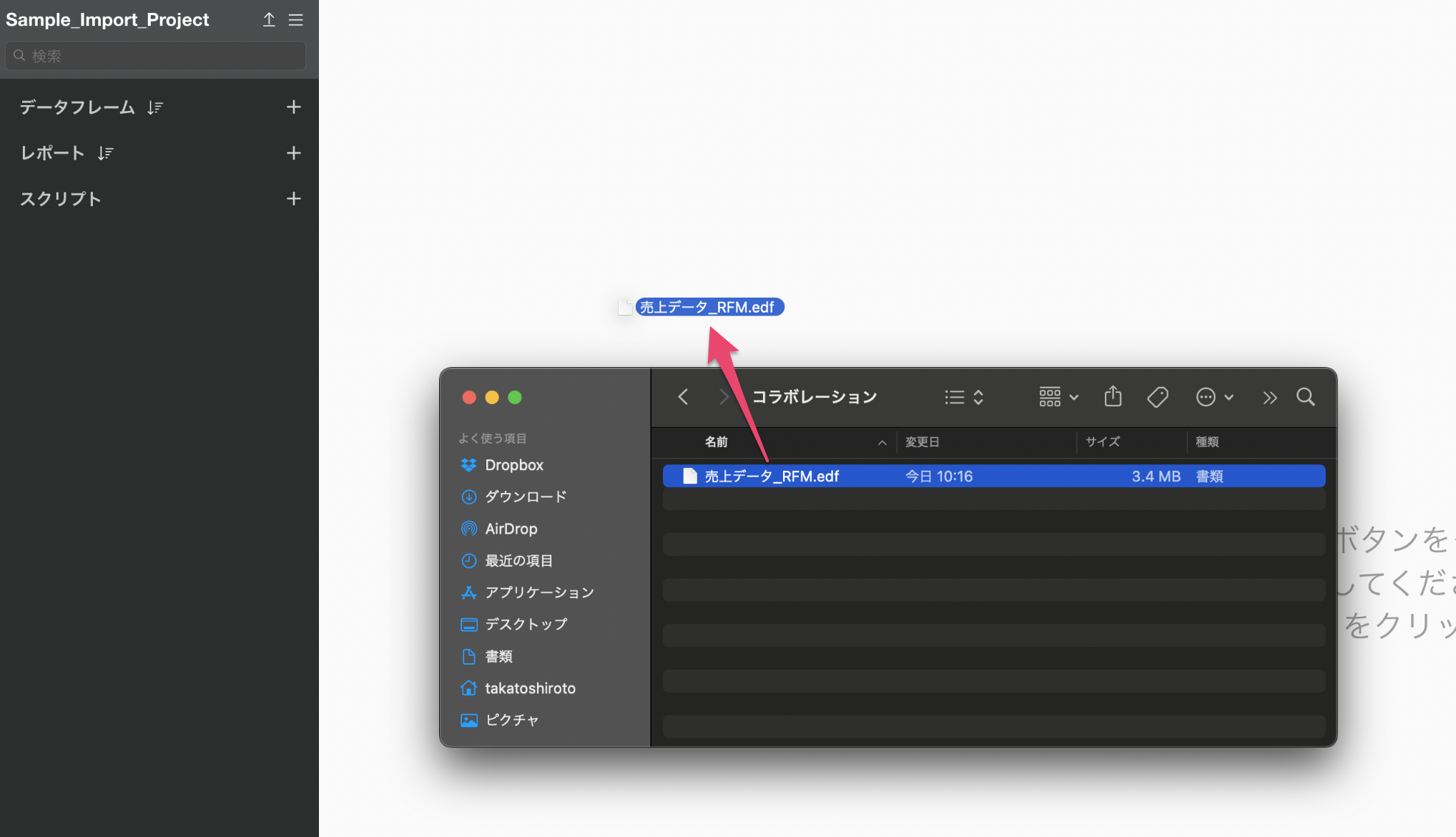Open Finder search magnifier
Viewport: 1456px width, 837px height.
pos(1306,397)
